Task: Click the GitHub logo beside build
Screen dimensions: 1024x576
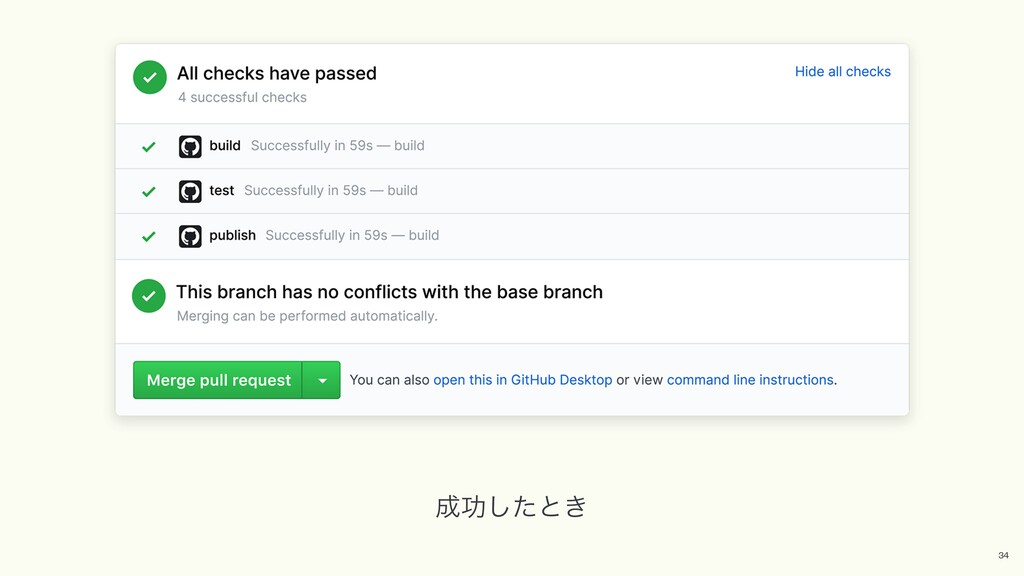Action: coord(190,146)
